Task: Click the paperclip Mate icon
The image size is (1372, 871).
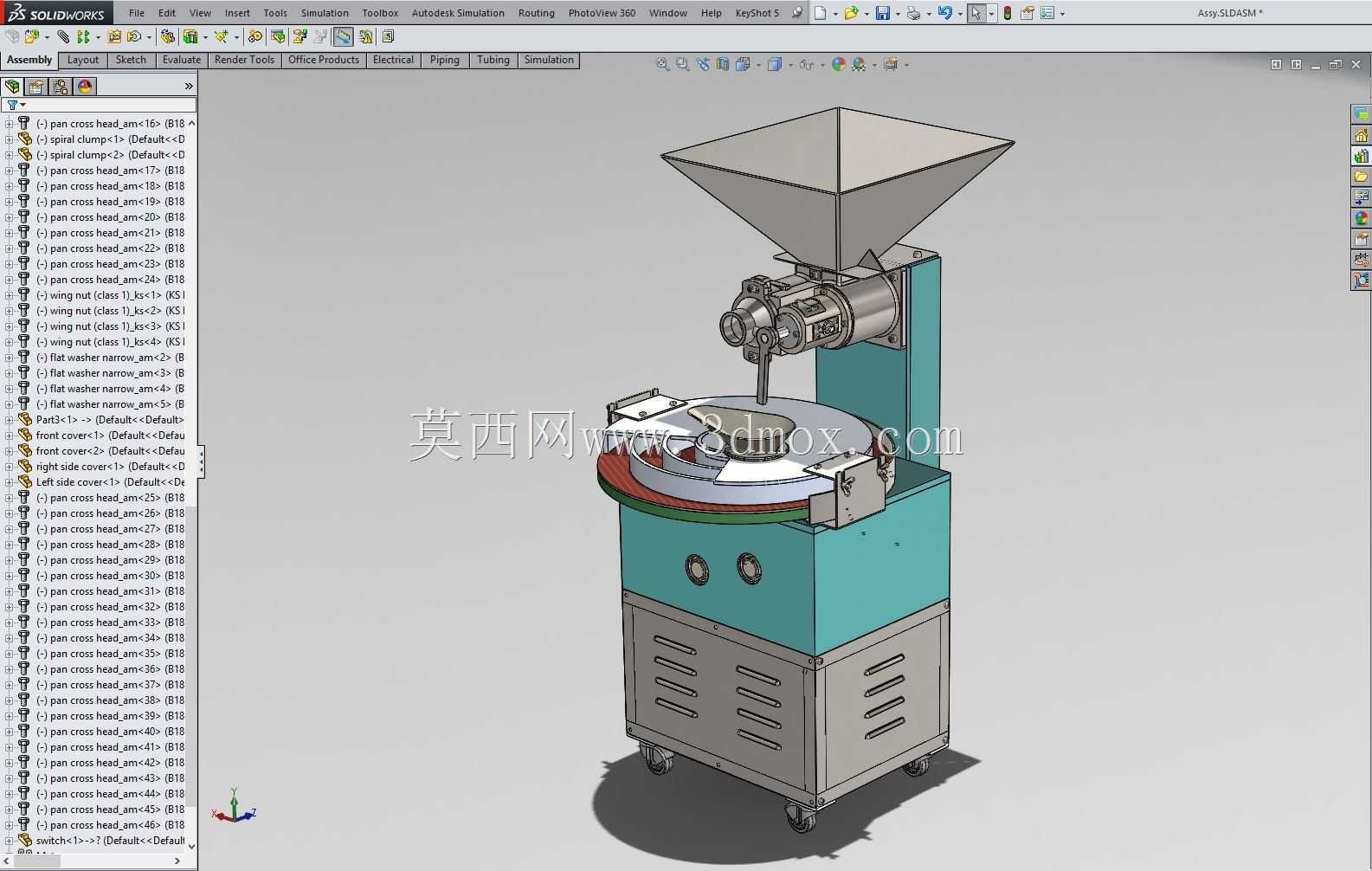Action: (63, 36)
